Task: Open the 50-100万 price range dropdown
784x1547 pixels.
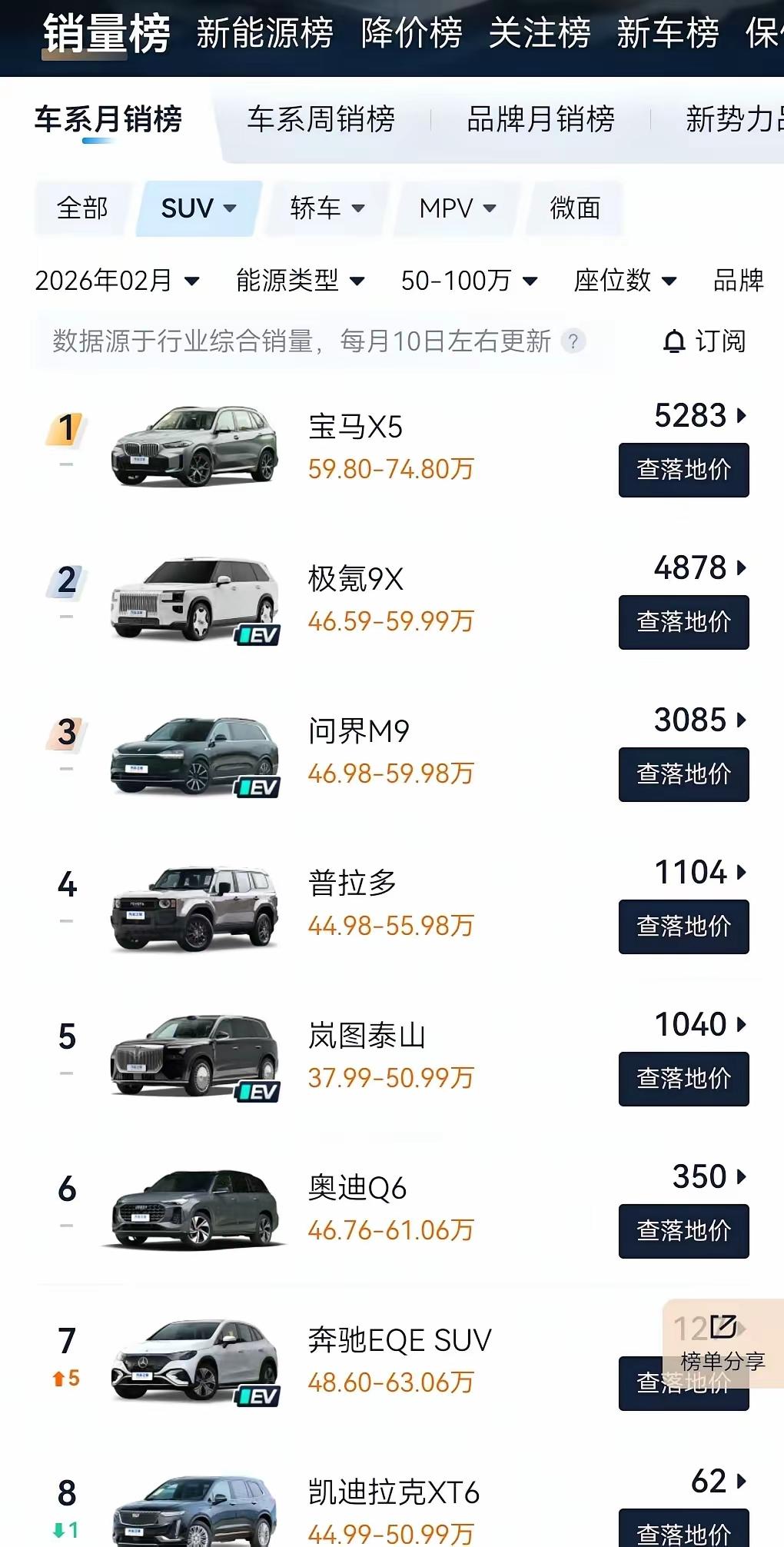Action: tap(469, 281)
